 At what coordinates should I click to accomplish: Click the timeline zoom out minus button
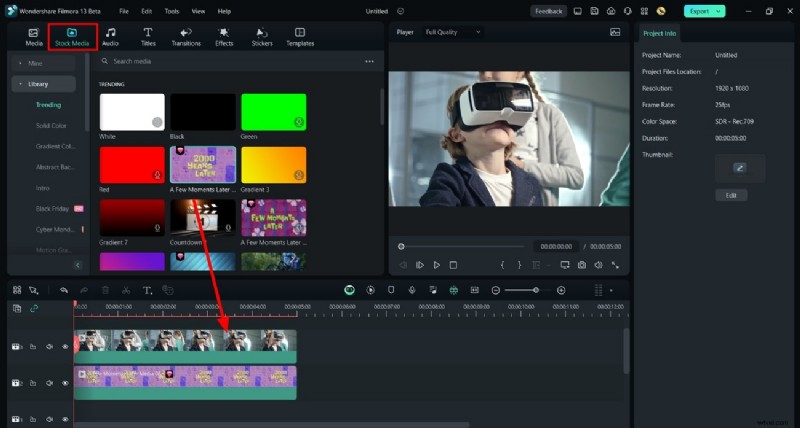click(x=495, y=290)
